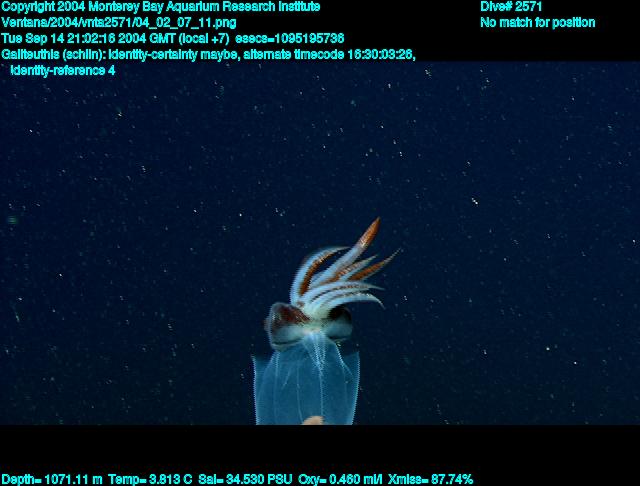
Task: Click the squid's dark eye head region
Action: click(309, 324)
